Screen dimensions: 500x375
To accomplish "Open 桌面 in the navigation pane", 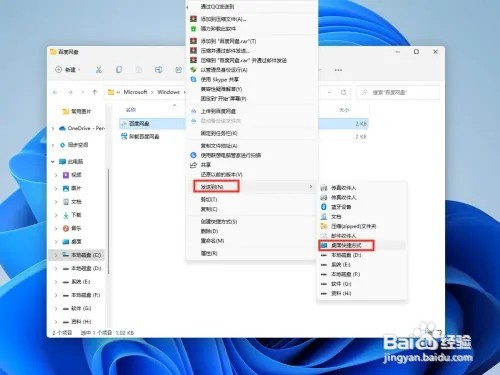I will click(72, 242).
